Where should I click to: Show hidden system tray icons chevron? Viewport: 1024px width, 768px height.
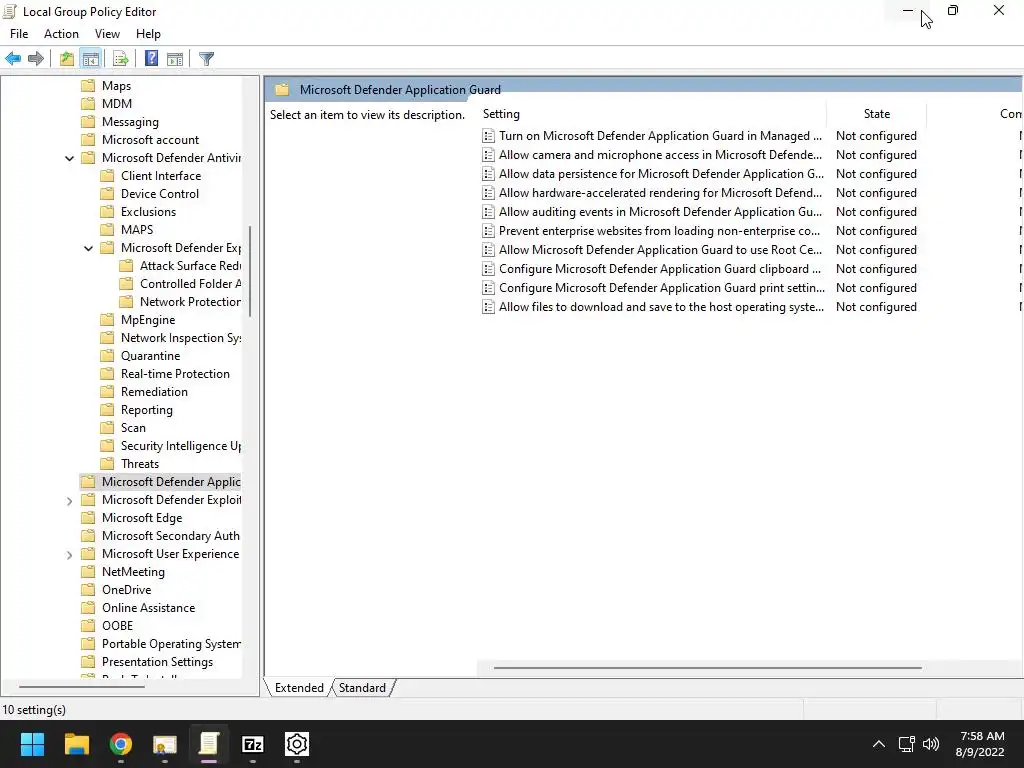[879, 744]
